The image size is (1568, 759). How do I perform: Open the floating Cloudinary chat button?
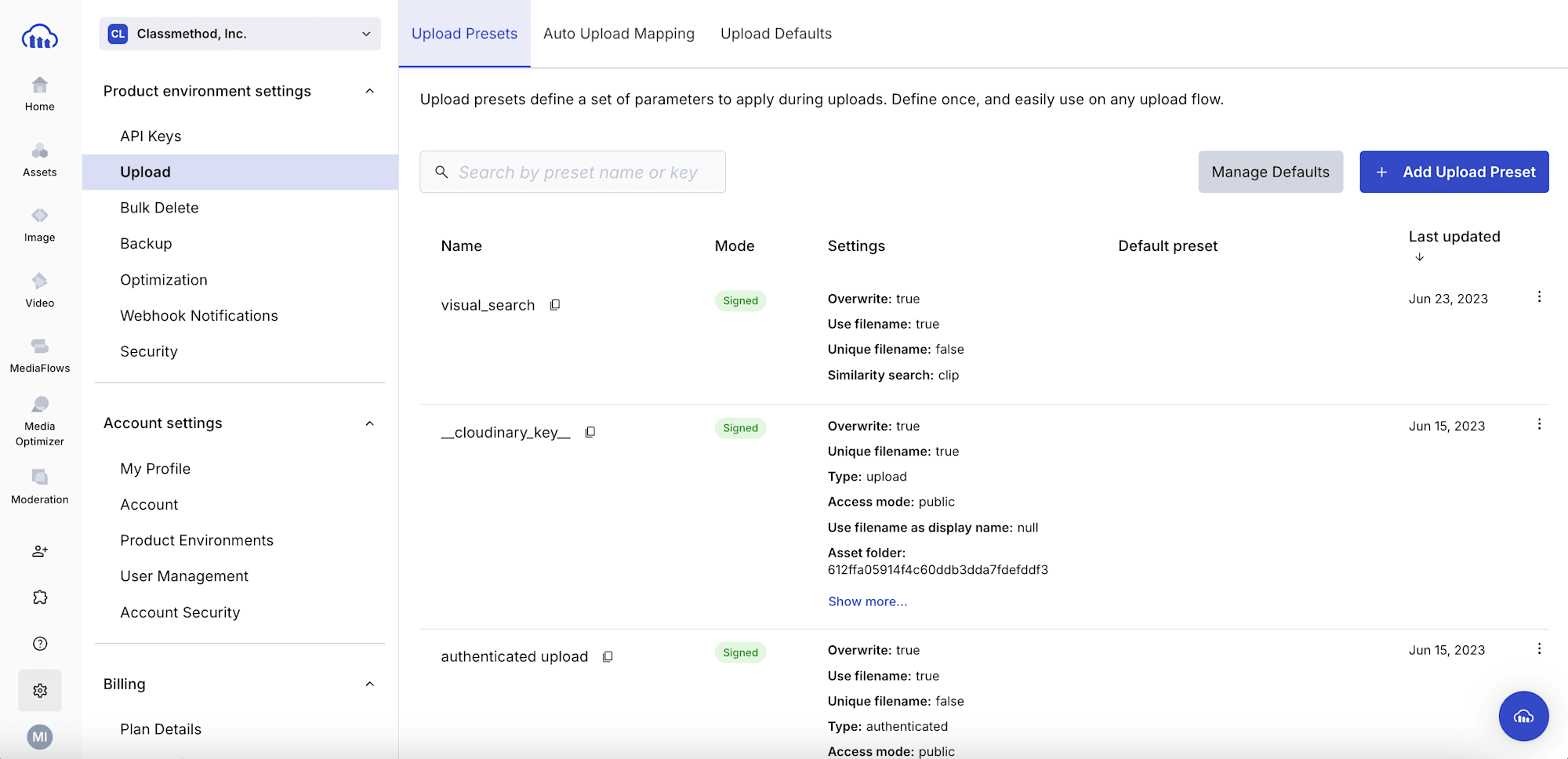[1523, 716]
